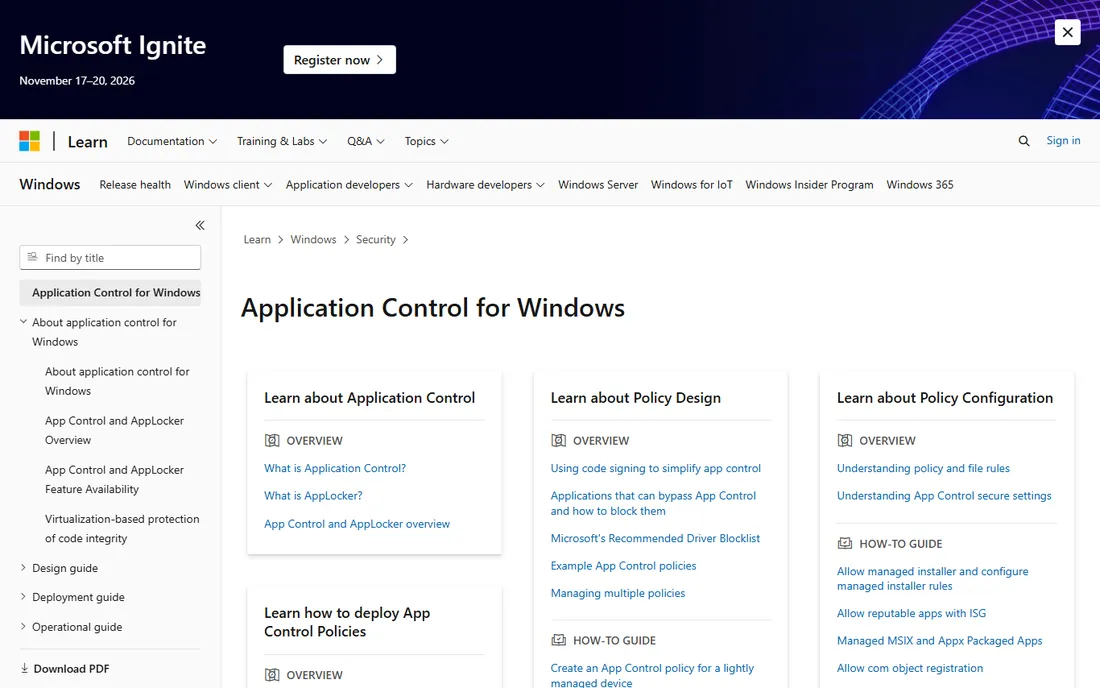Image resolution: width=1100 pixels, height=688 pixels.
Task: Close the Microsoft Ignite banner
Action: [1067, 32]
